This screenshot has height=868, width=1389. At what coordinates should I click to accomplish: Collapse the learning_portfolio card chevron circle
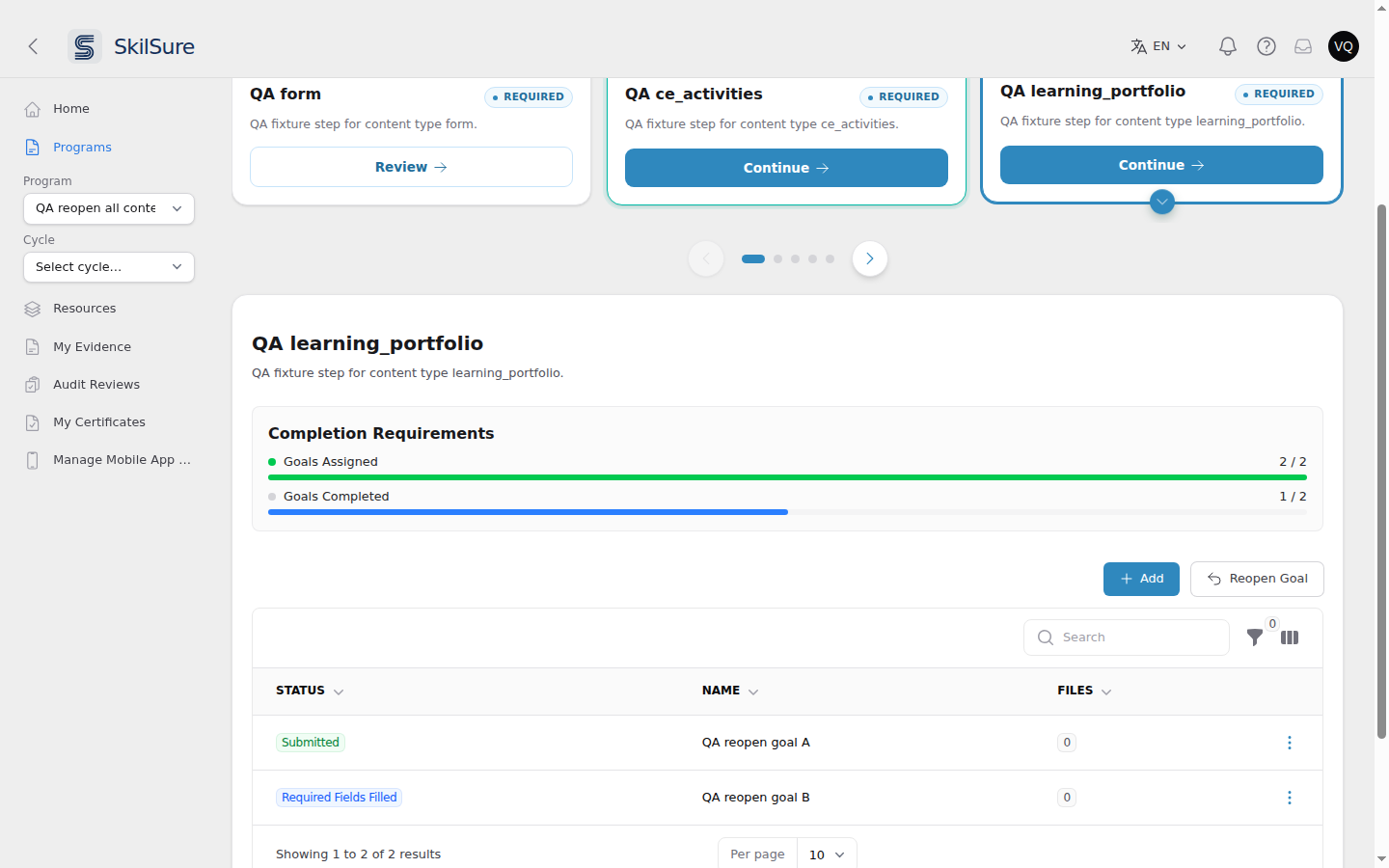1162,202
